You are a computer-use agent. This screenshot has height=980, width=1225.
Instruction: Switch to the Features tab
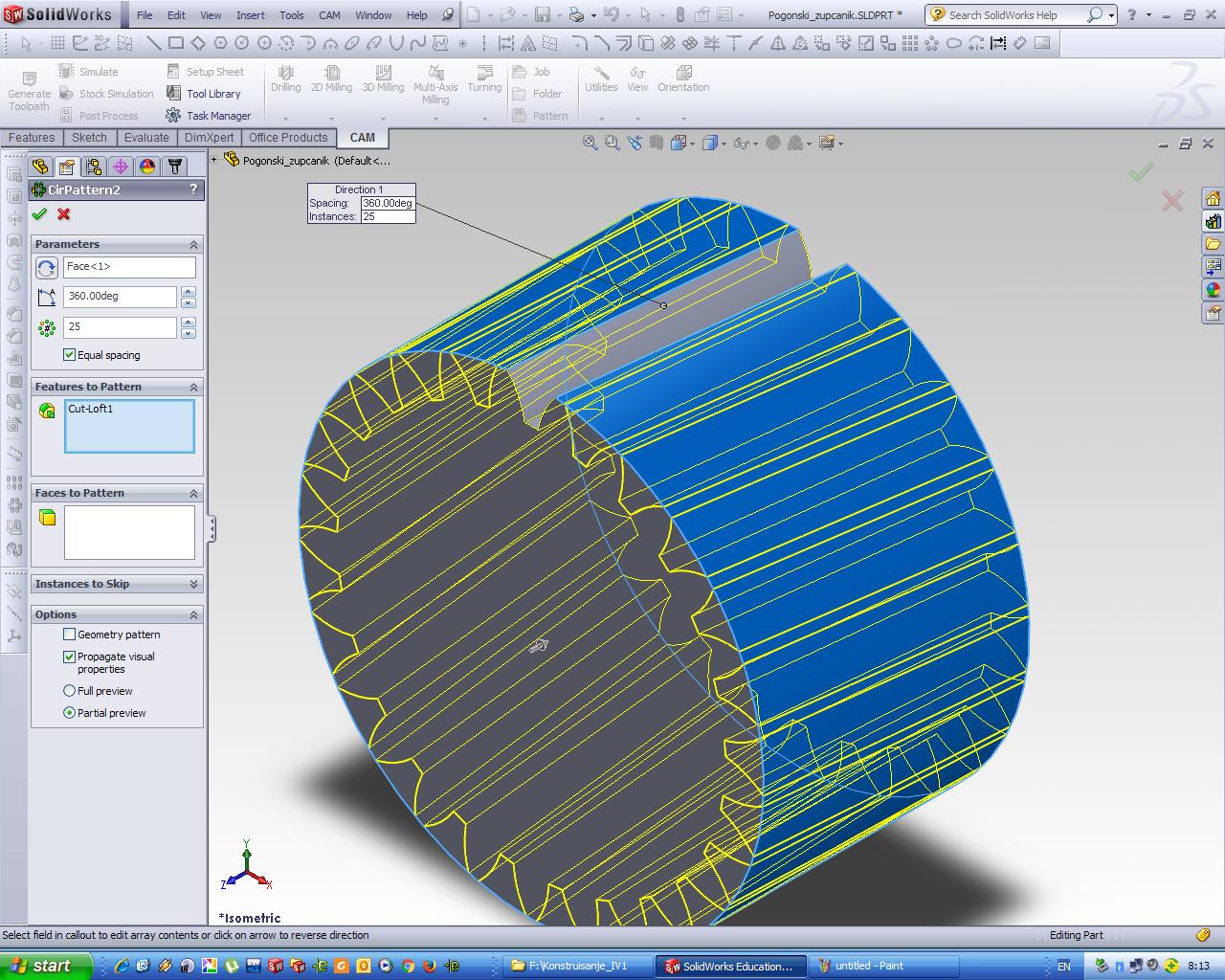32,138
